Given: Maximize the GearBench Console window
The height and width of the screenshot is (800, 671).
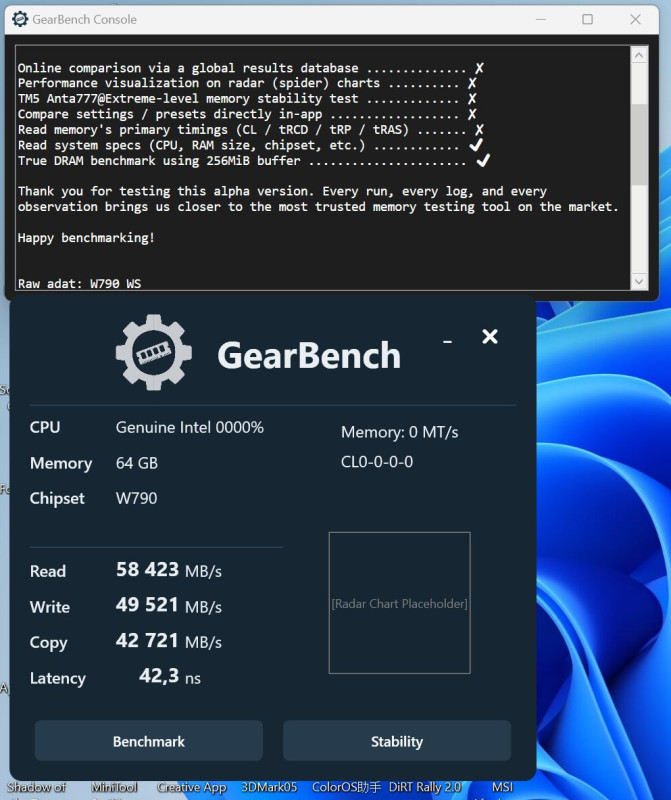Looking at the screenshot, I should pyautogui.click(x=587, y=19).
